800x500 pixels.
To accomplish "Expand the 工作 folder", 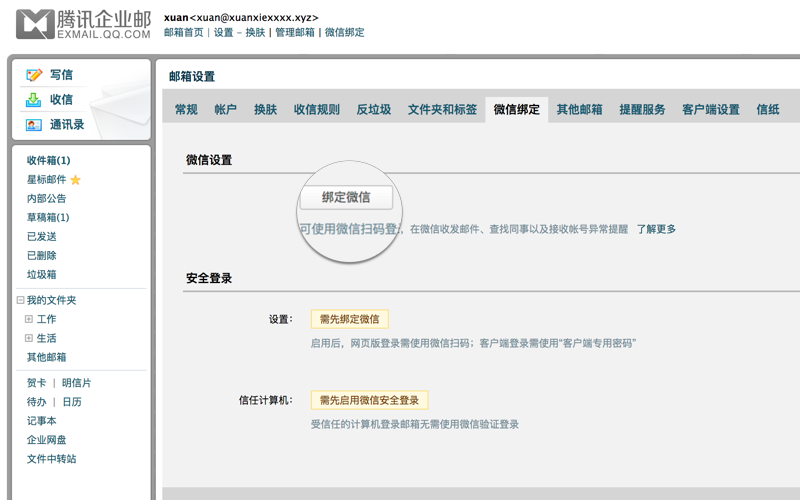I will (29, 319).
